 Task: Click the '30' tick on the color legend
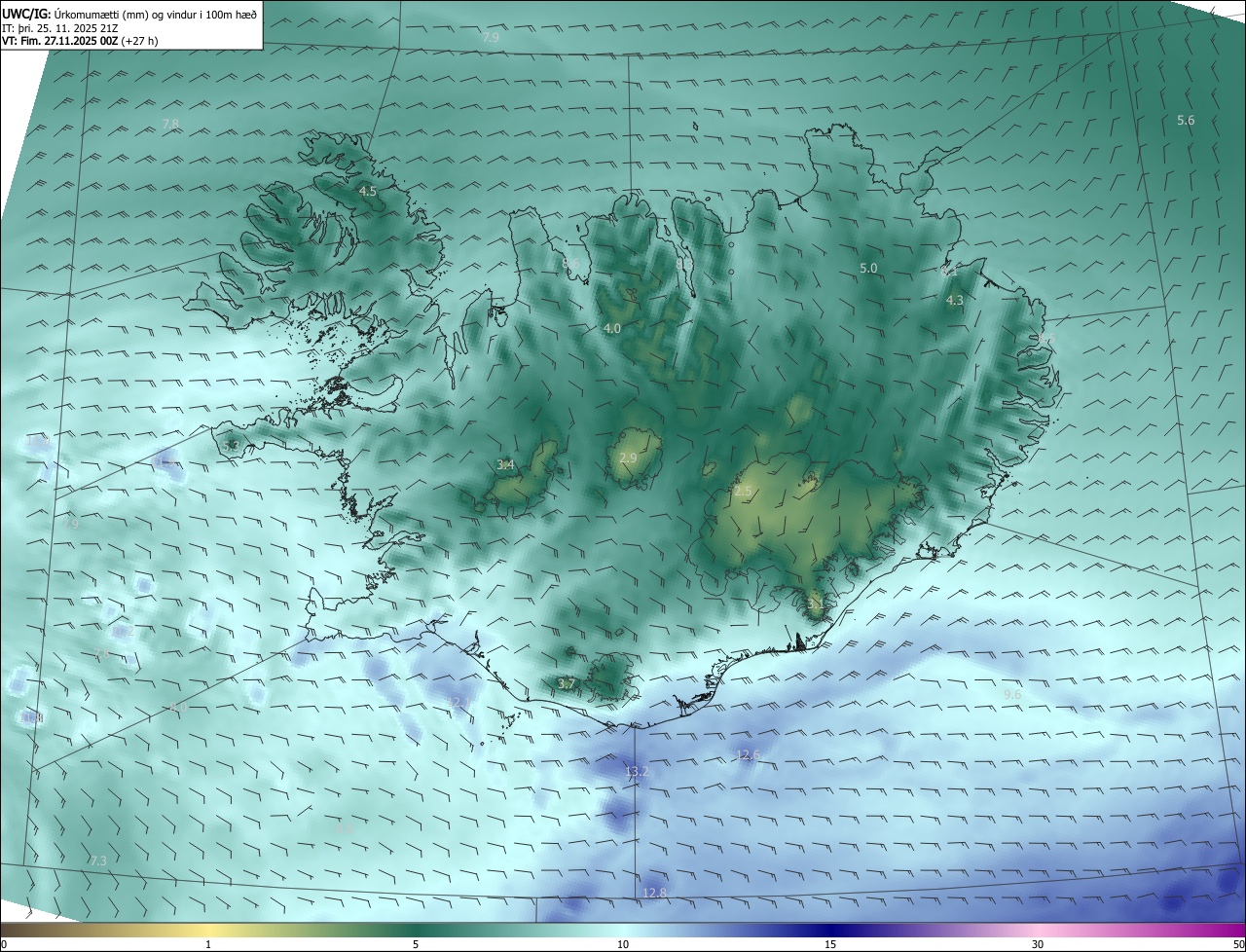(1038, 944)
